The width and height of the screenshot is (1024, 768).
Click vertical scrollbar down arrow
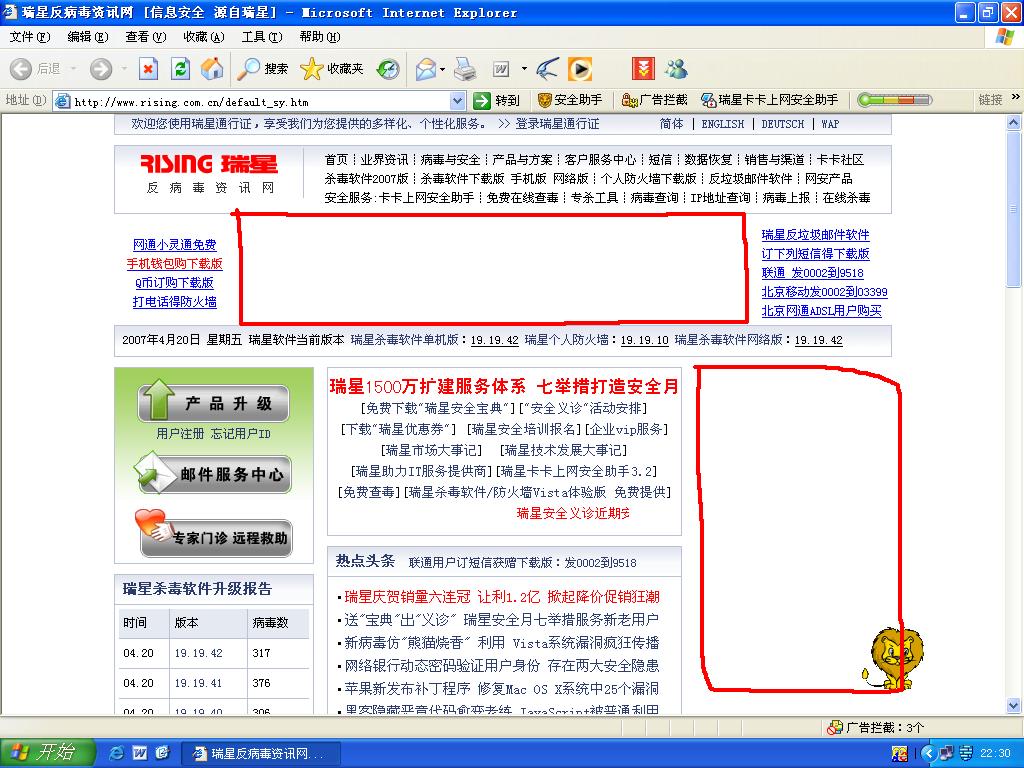[x=1014, y=705]
